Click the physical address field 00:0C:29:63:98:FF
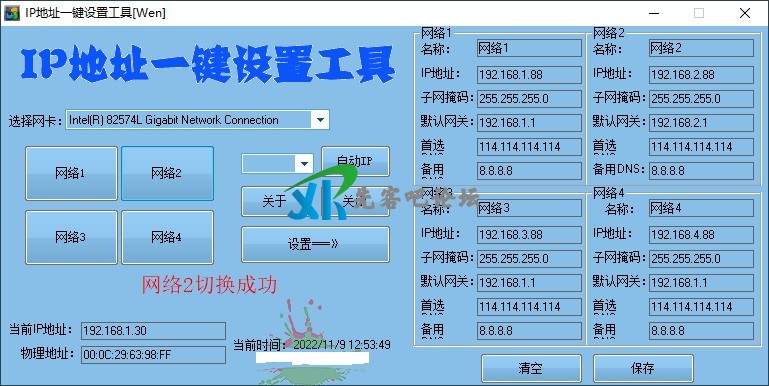Screen dimensions: 769x386 coord(154,355)
